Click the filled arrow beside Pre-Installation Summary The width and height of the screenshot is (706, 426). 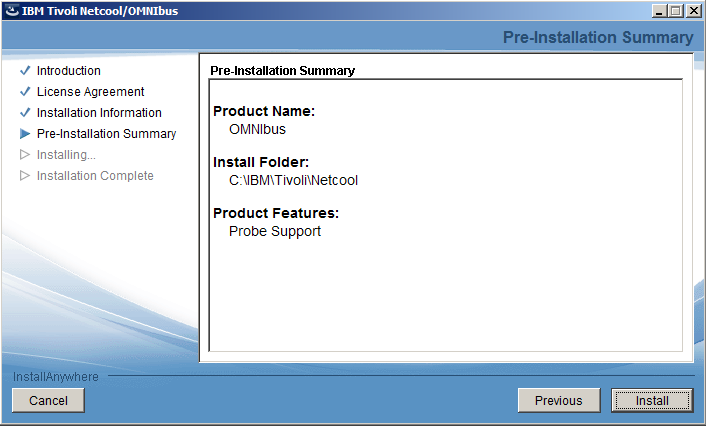[x=25, y=134]
